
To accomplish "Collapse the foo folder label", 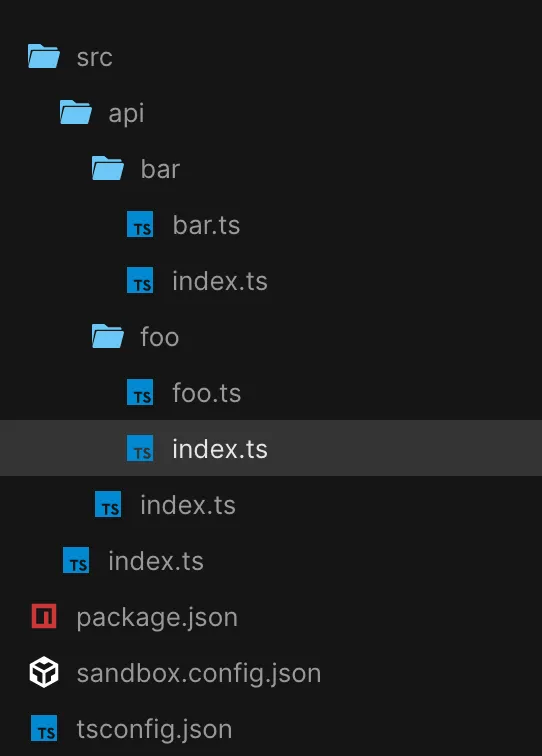I will click(160, 337).
